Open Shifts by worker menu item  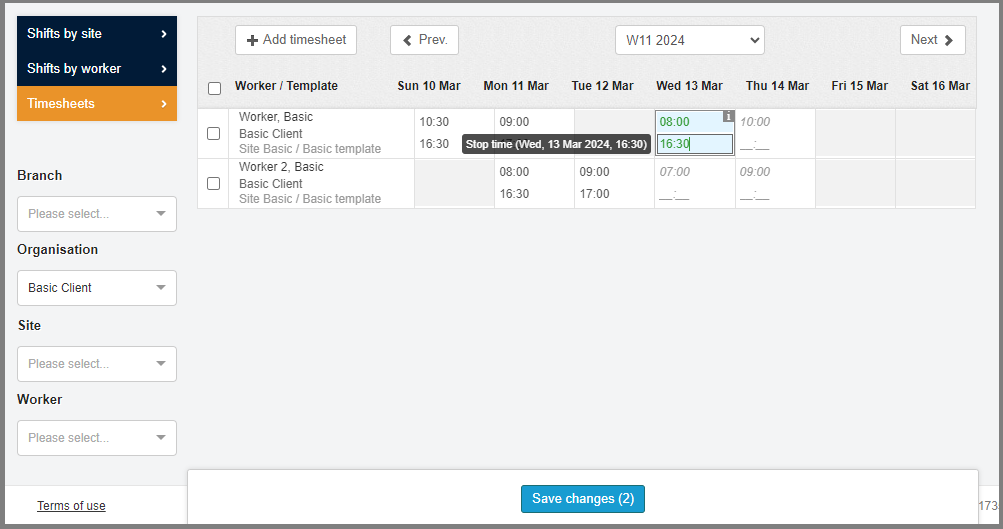(x=97, y=69)
